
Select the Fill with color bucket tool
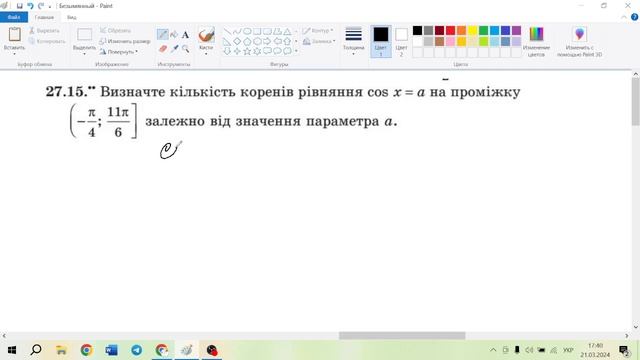click(x=174, y=34)
